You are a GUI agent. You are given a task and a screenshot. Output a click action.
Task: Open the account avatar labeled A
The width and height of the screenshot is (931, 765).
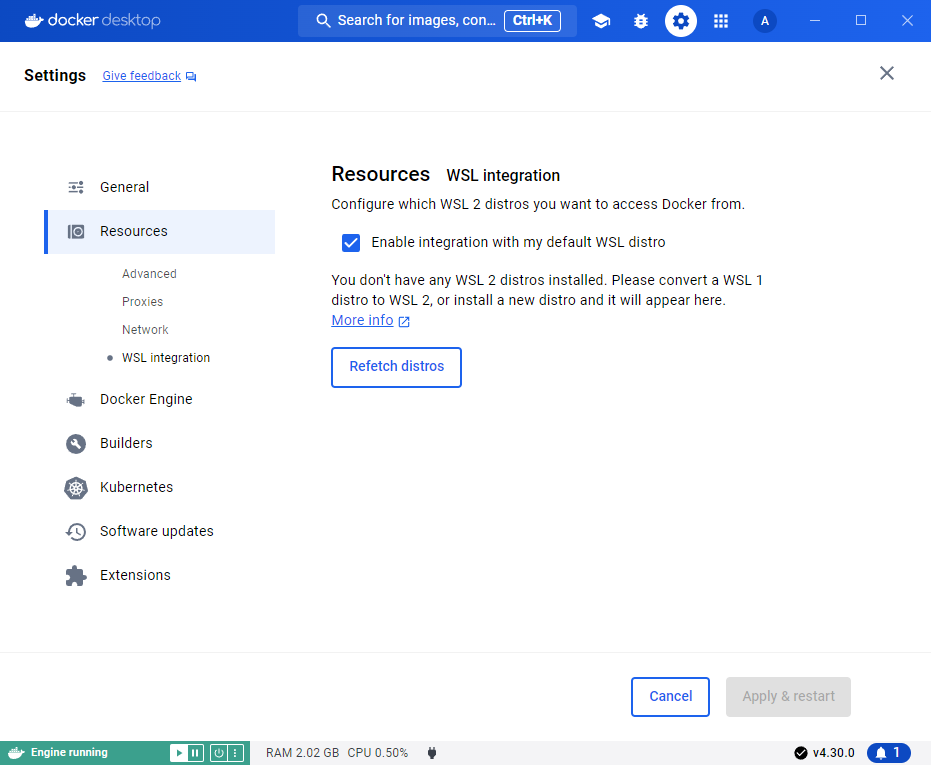click(765, 21)
